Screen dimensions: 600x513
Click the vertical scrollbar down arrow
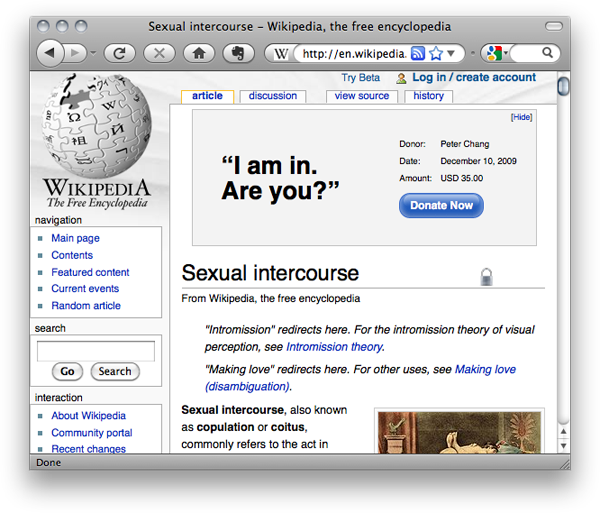coord(563,445)
